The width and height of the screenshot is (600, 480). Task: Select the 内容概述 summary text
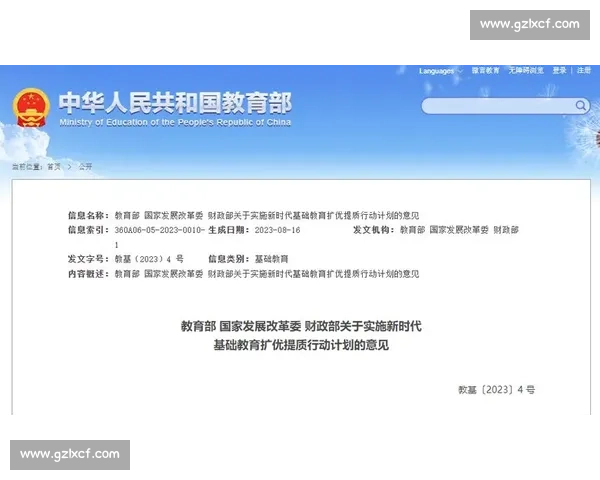[267, 274]
